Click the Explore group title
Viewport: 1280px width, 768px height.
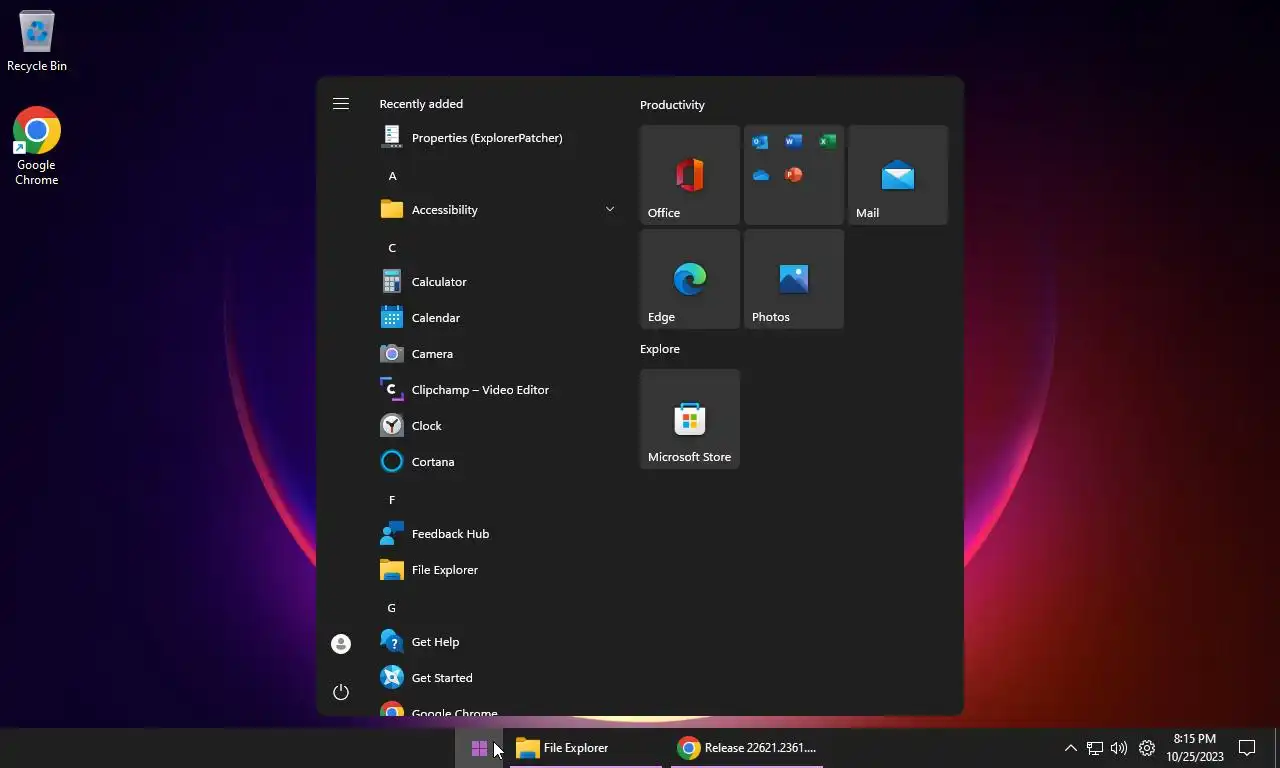660,349
